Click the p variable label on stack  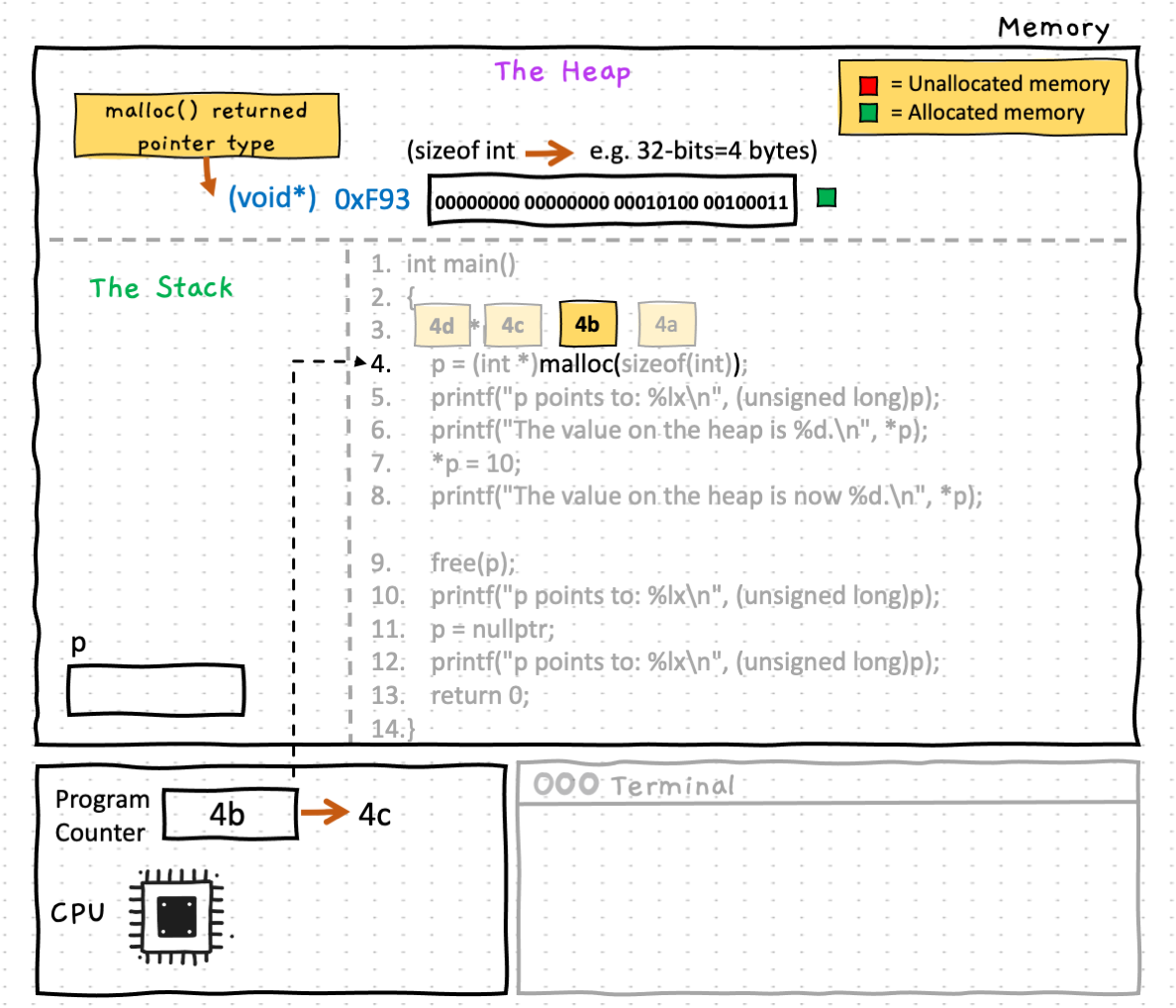[x=78, y=644]
